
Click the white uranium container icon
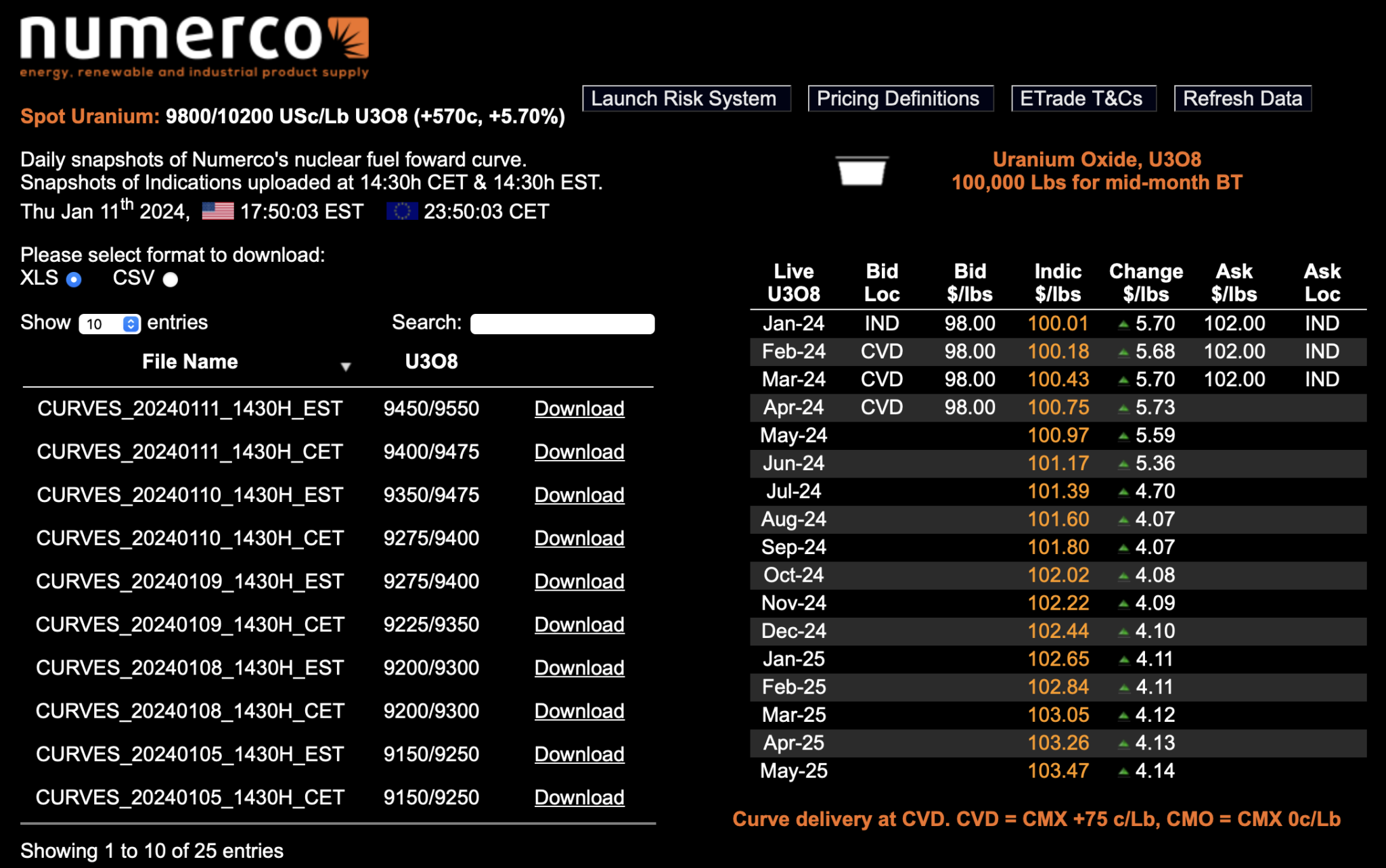[862, 170]
